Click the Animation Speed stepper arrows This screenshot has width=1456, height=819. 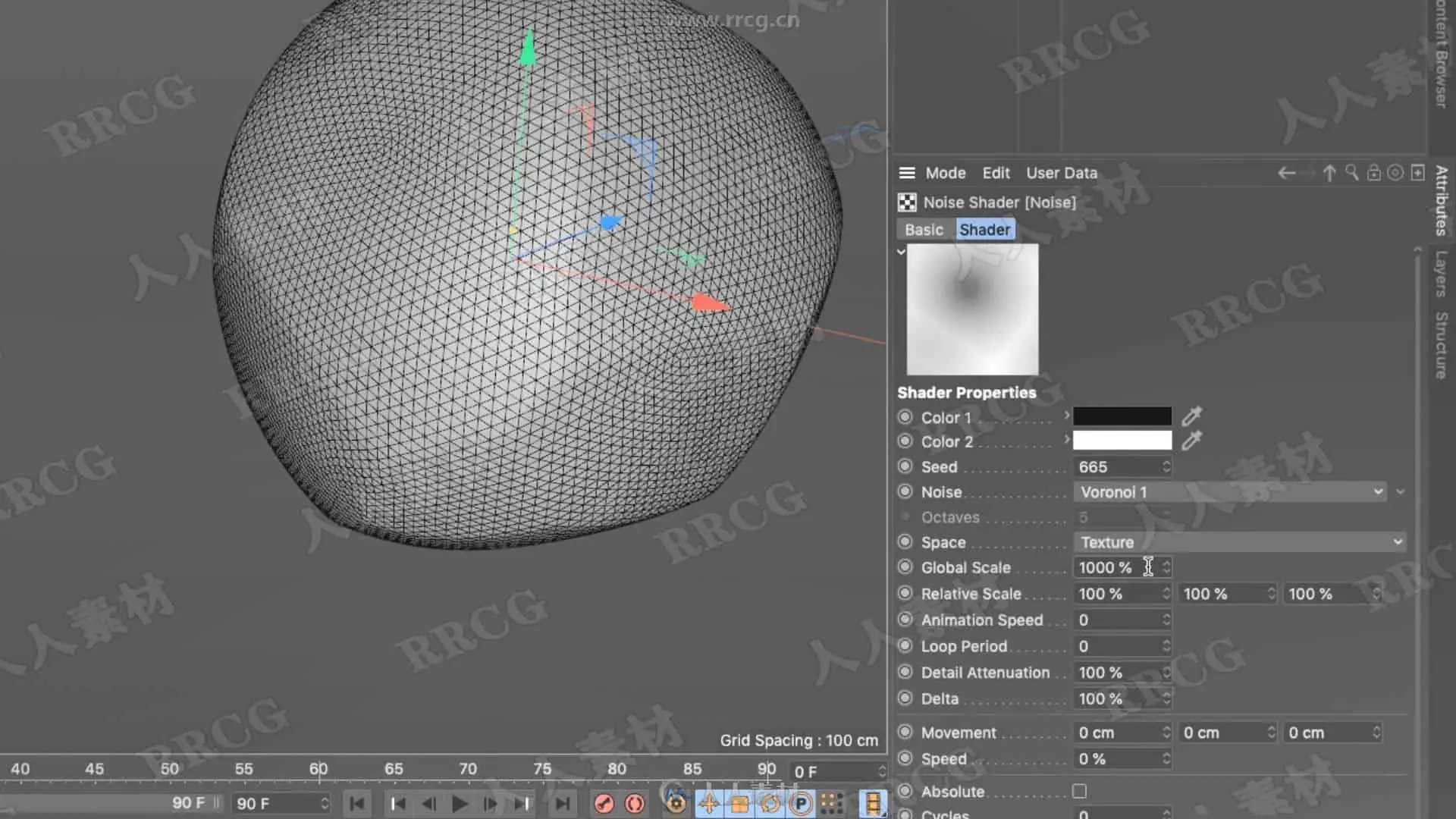point(1166,620)
